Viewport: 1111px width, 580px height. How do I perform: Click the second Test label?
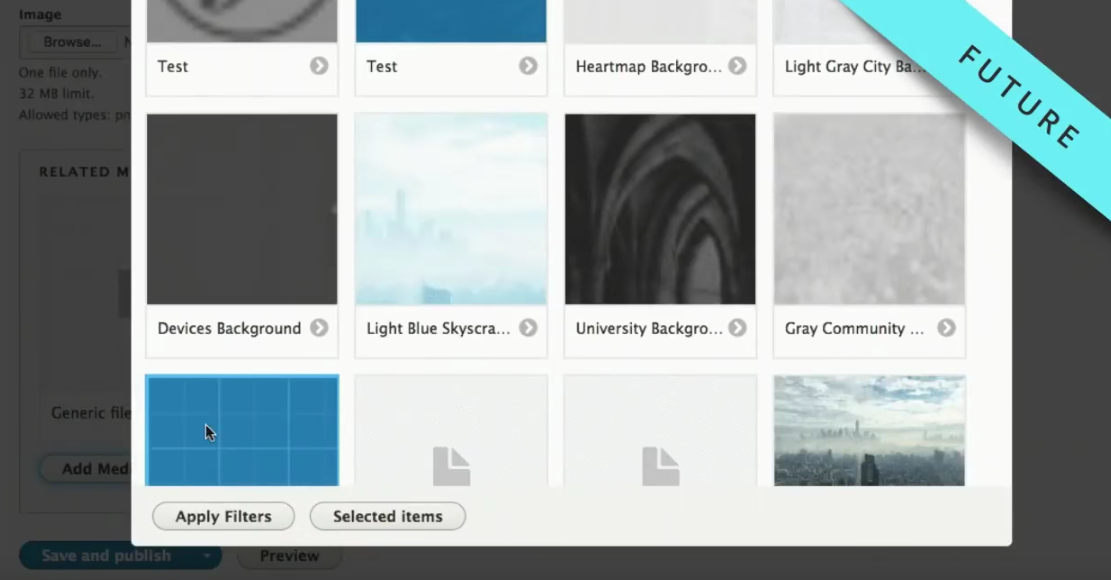[x=382, y=67]
